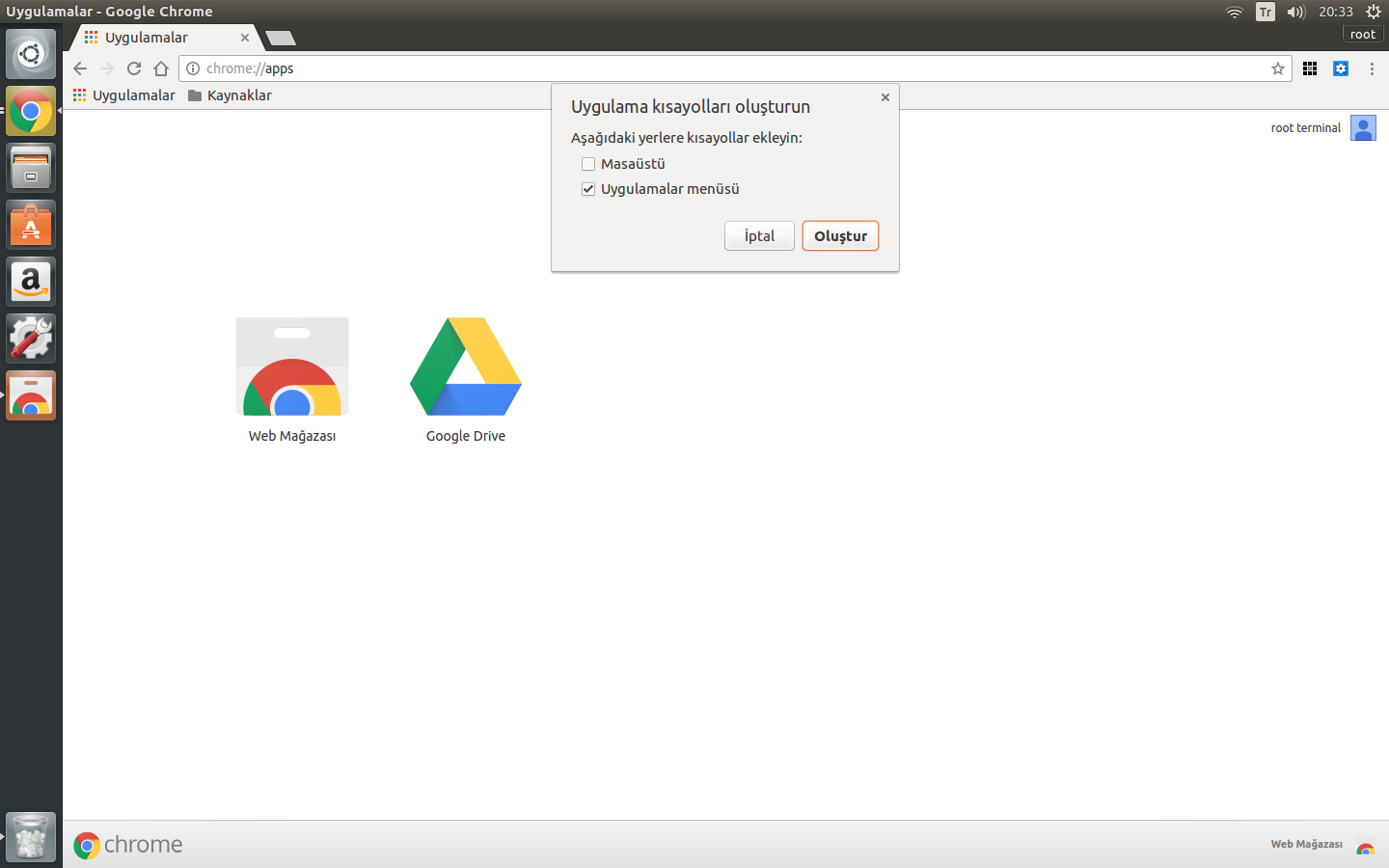Open the Files manager in the dock
This screenshot has height=868, width=1389.
[x=31, y=168]
